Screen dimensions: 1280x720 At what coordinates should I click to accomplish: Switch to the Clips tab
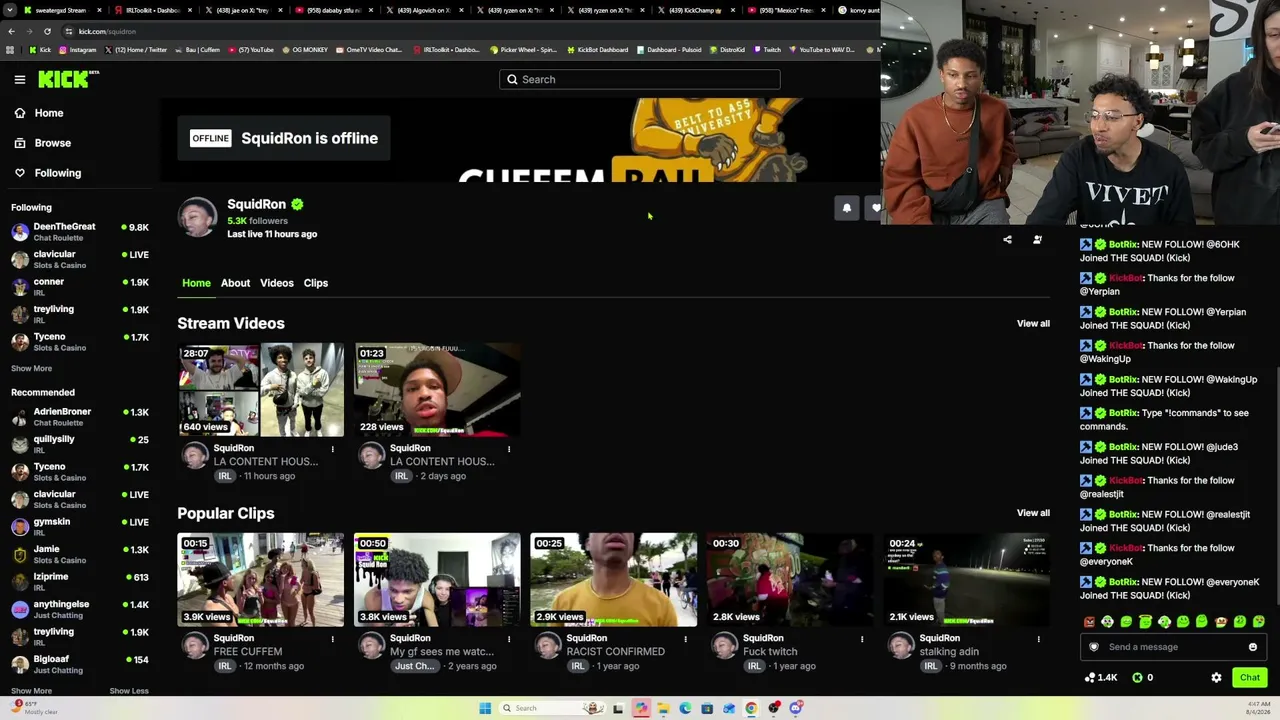pyautogui.click(x=316, y=283)
